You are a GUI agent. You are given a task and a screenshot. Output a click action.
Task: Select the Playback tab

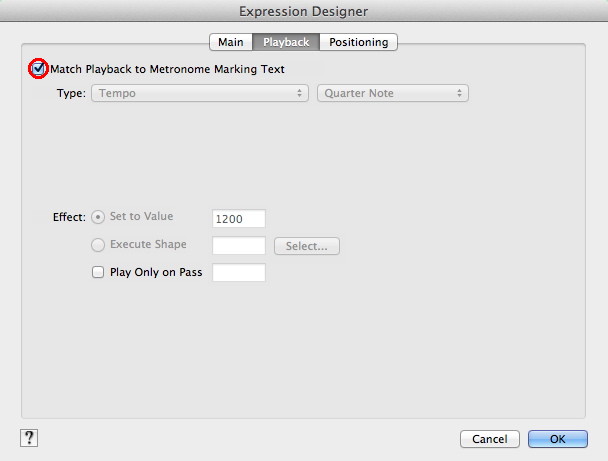pos(286,42)
